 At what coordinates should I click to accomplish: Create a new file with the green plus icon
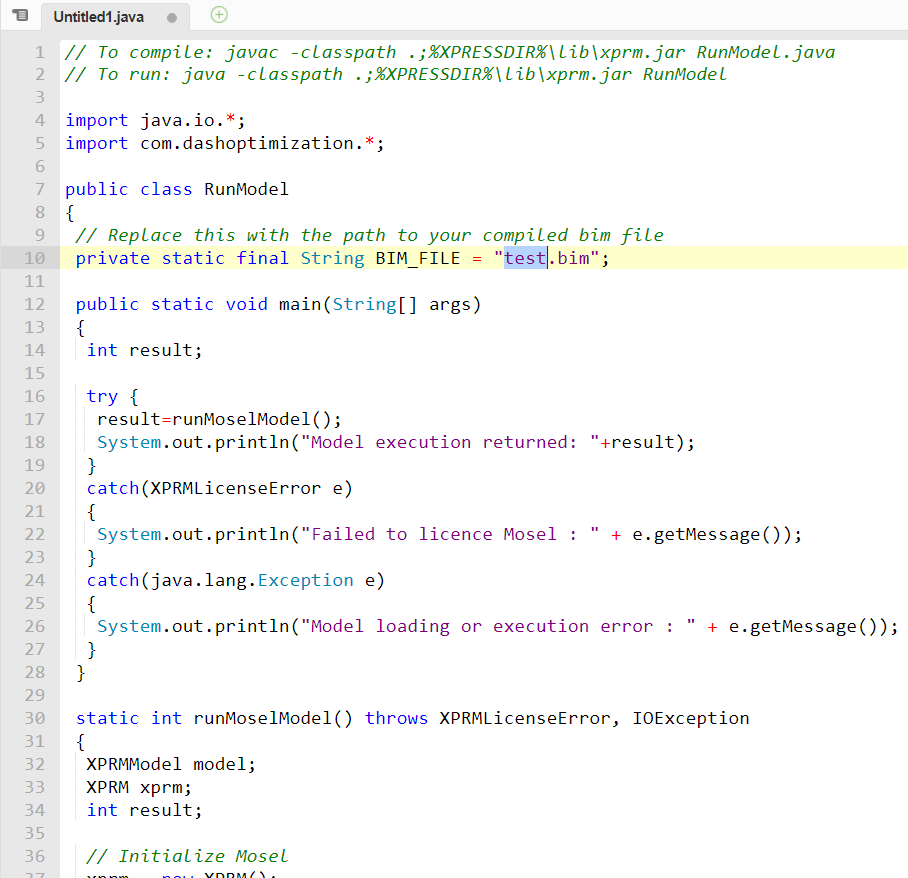pyautogui.click(x=219, y=16)
